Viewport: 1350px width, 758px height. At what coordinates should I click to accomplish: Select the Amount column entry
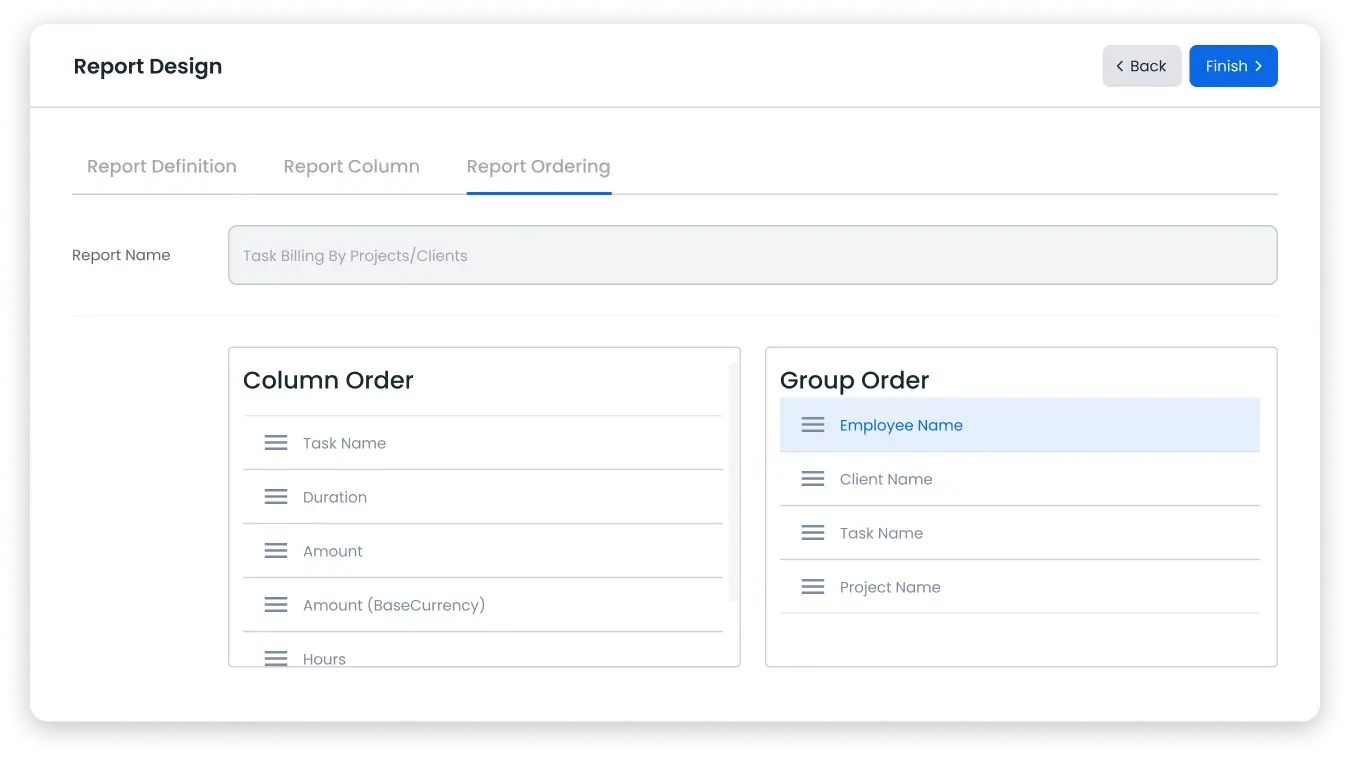(483, 551)
